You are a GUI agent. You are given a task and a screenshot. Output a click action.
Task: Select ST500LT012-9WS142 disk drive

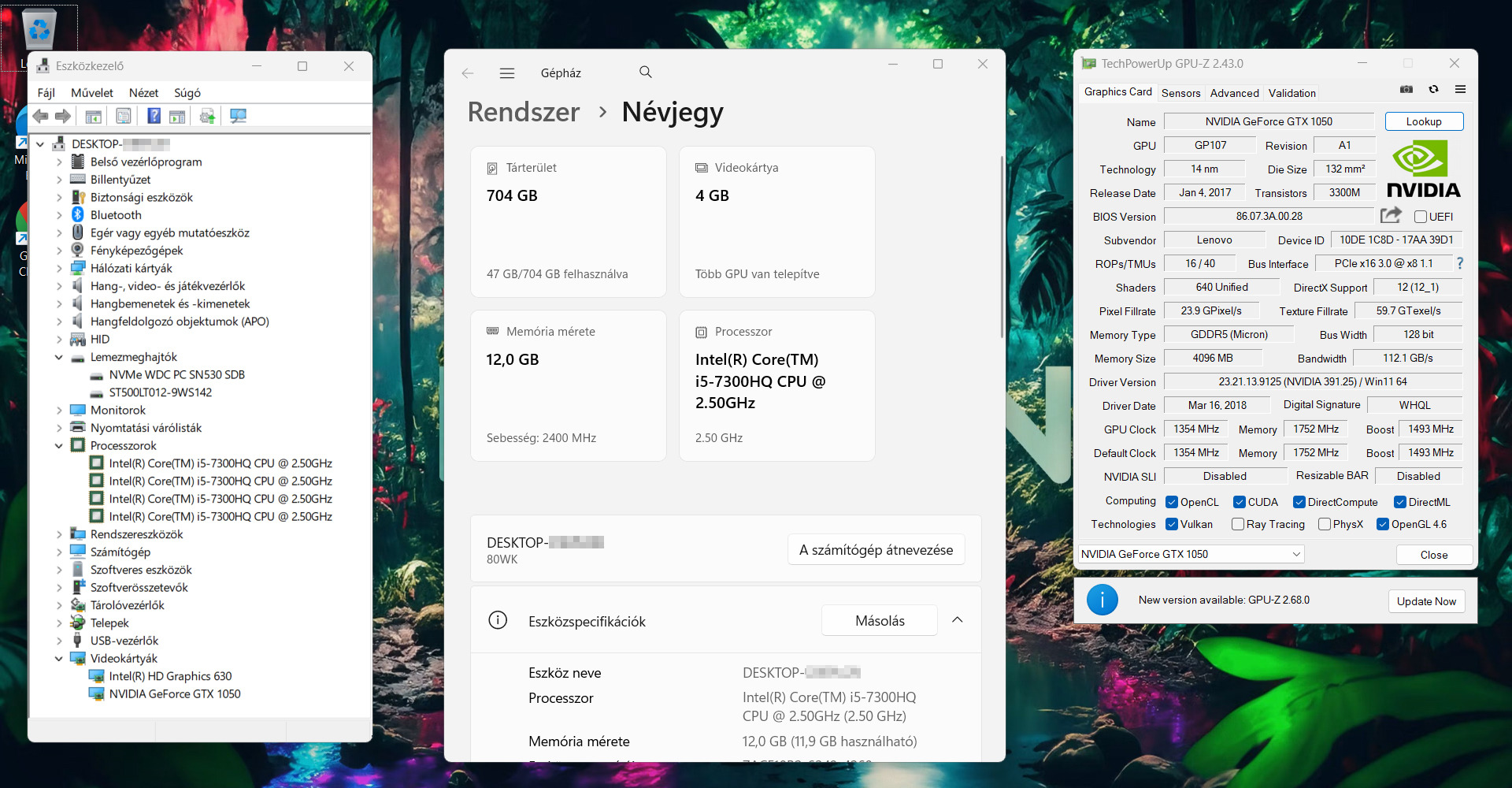pyautogui.click(x=161, y=392)
